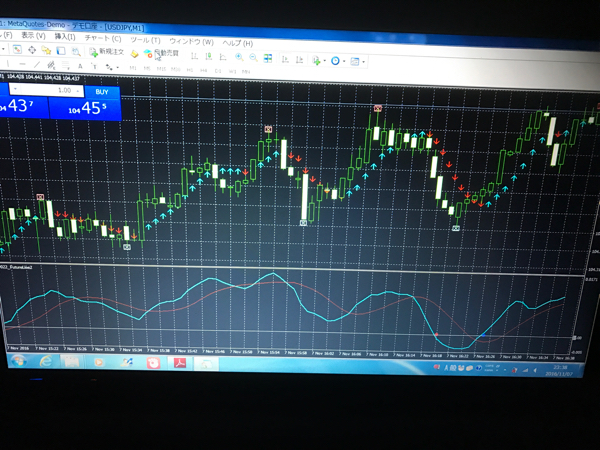The height and width of the screenshot is (450, 600).
Task: Open Internet Explorer from the taskbar
Action: coord(45,361)
